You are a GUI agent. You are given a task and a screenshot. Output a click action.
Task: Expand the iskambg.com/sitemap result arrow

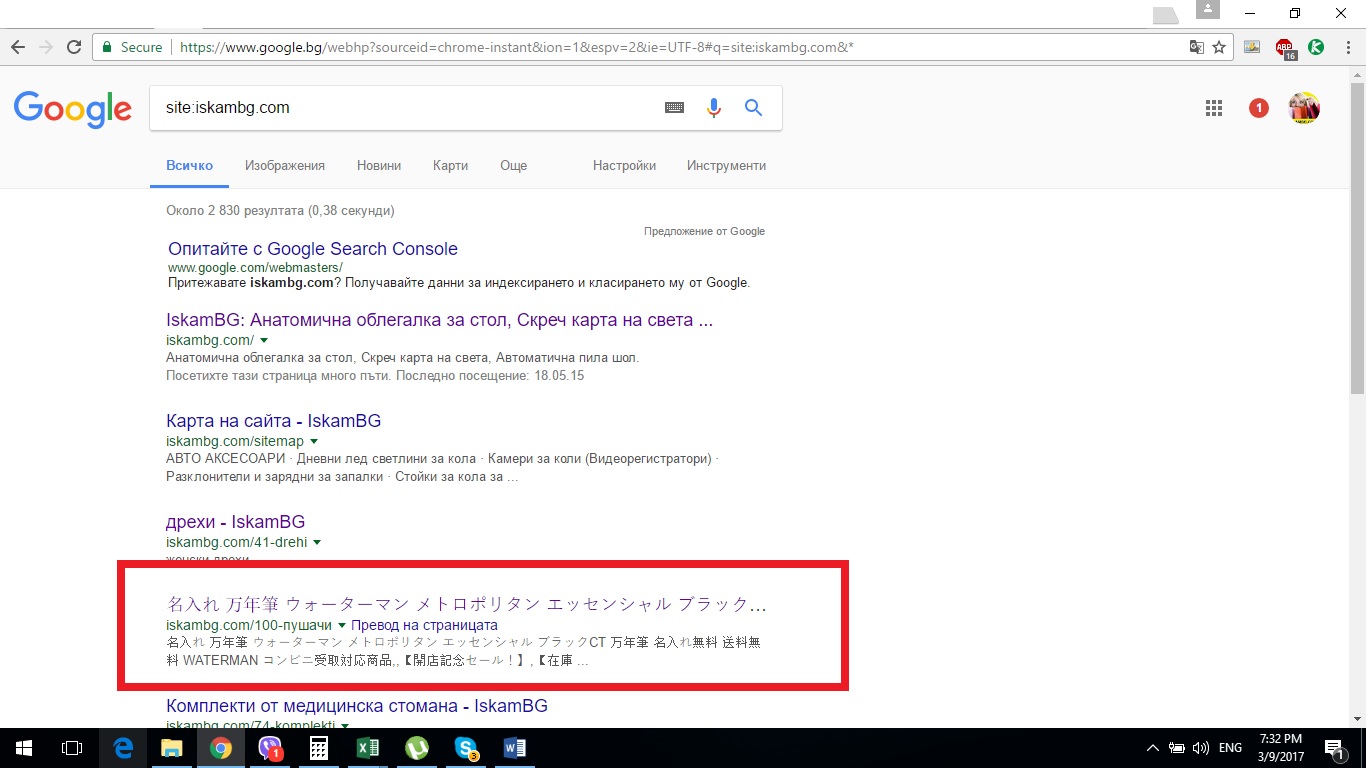click(x=313, y=441)
